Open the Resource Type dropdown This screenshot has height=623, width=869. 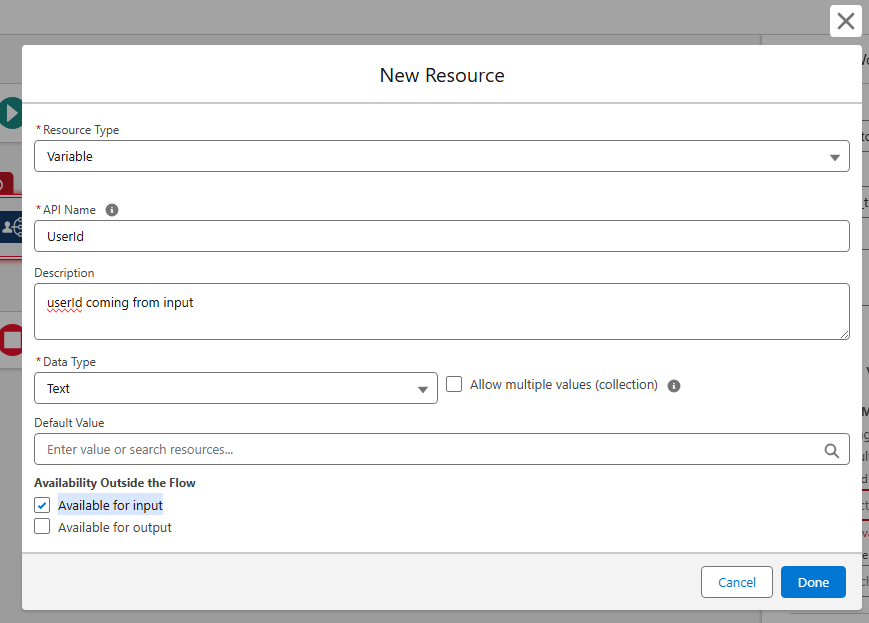click(441, 156)
